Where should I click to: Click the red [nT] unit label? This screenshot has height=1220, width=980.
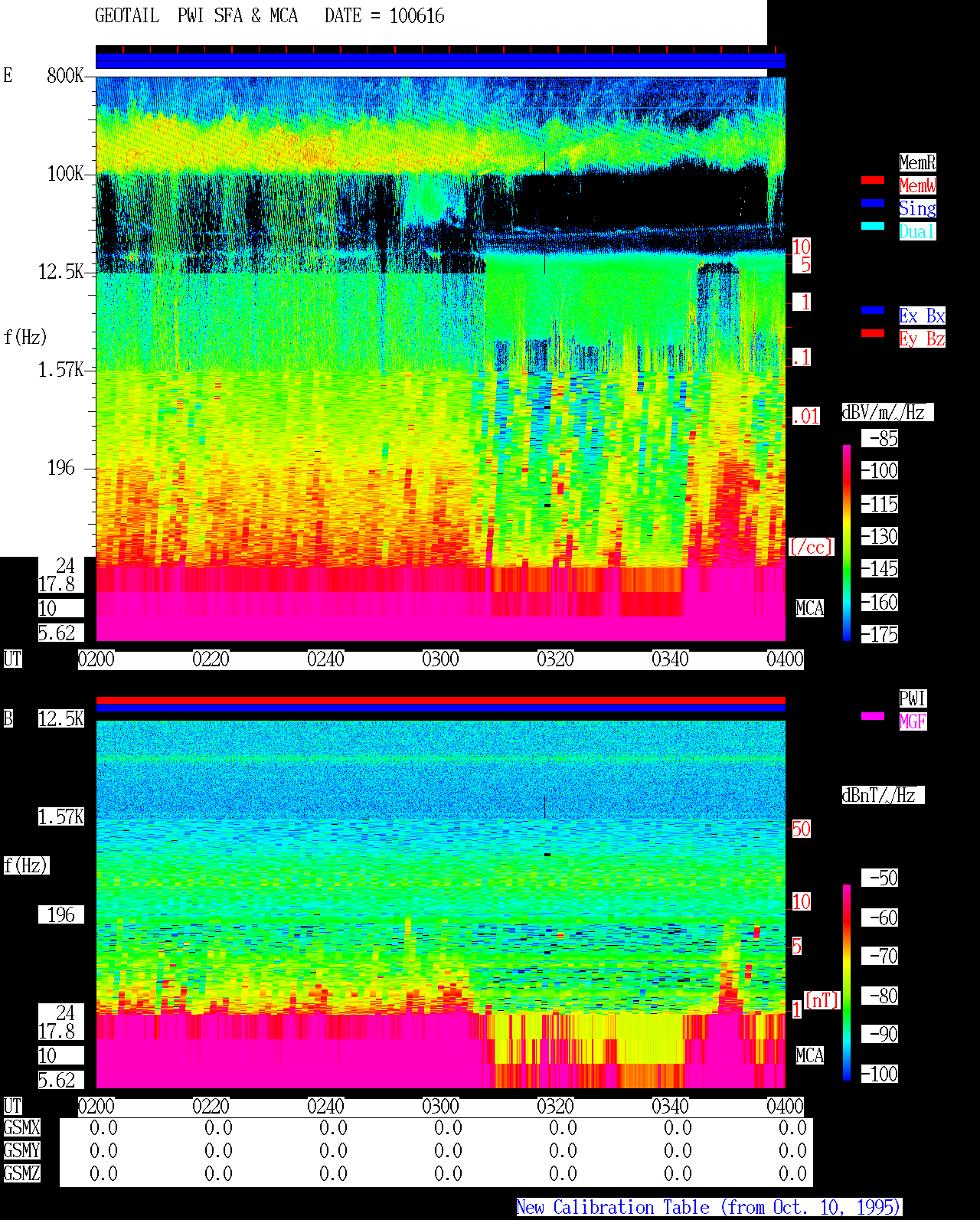coord(822,1000)
